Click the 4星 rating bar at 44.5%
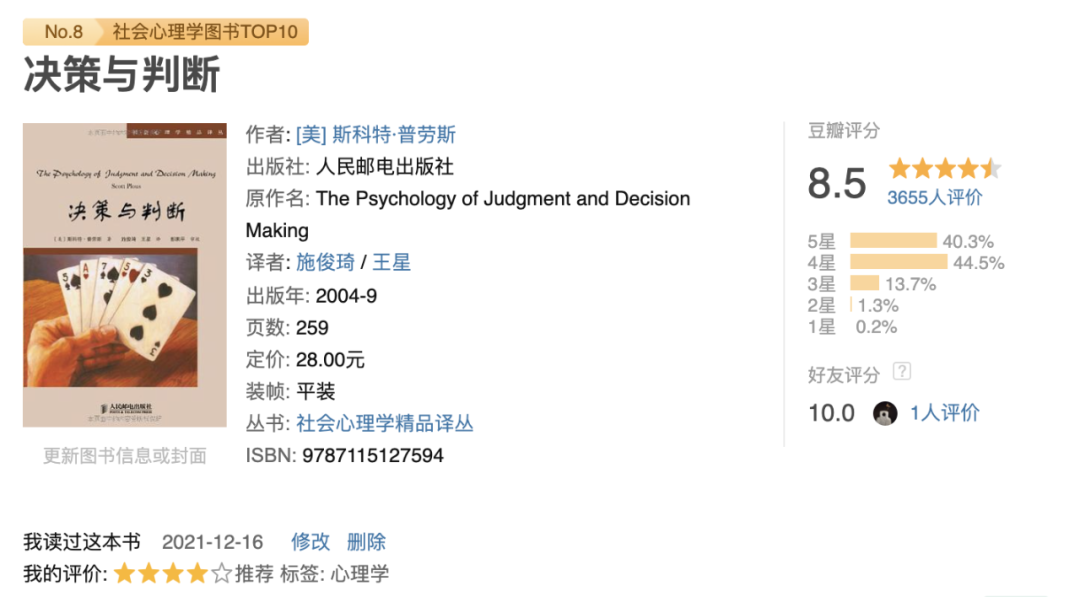The image size is (1080, 597). (899, 262)
